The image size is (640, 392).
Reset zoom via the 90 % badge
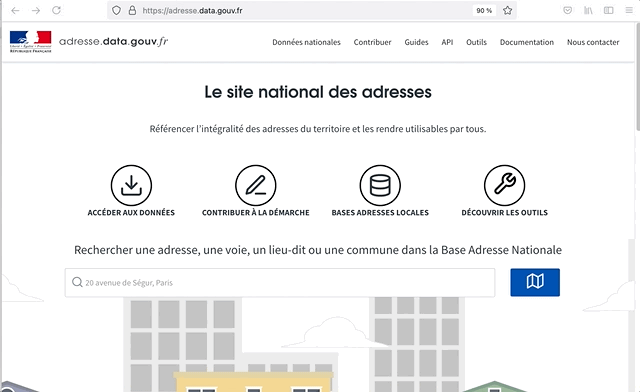[484, 10]
